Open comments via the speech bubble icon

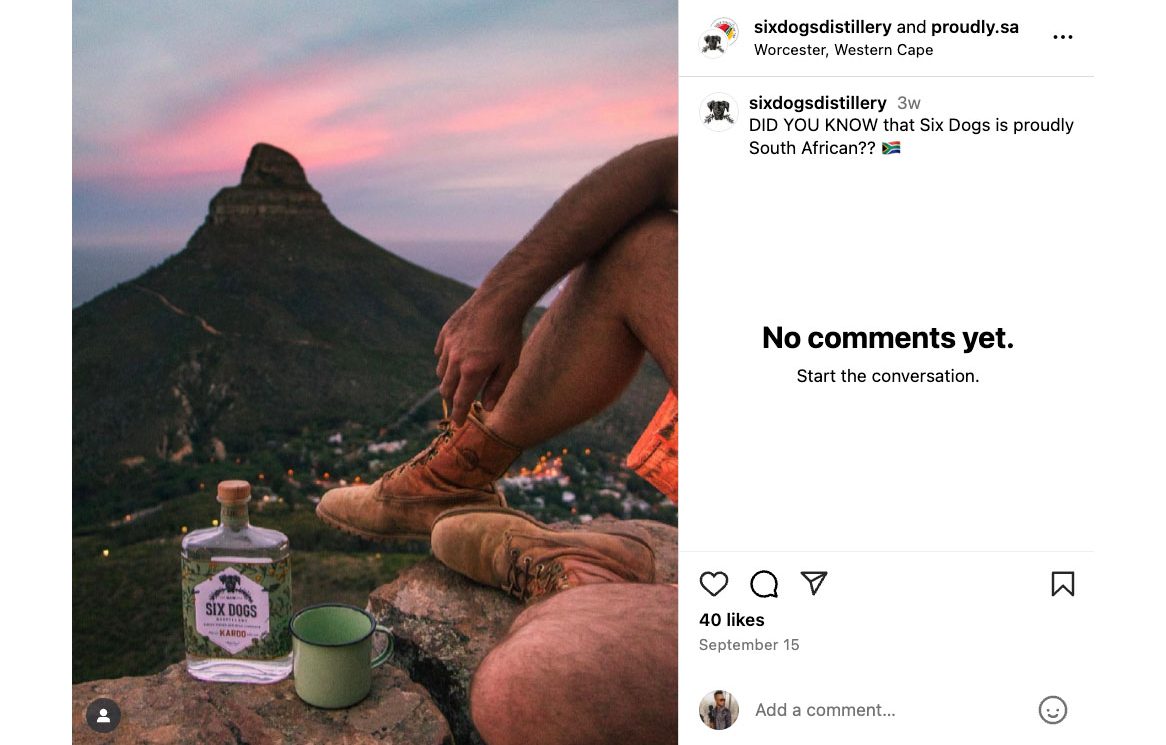(x=764, y=584)
